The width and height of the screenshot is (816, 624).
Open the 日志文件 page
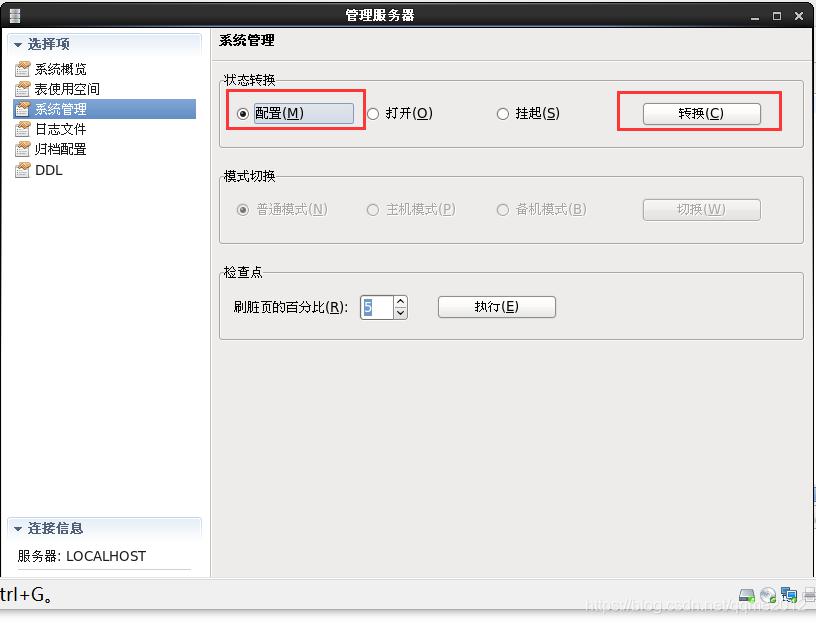click(x=60, y=129)
